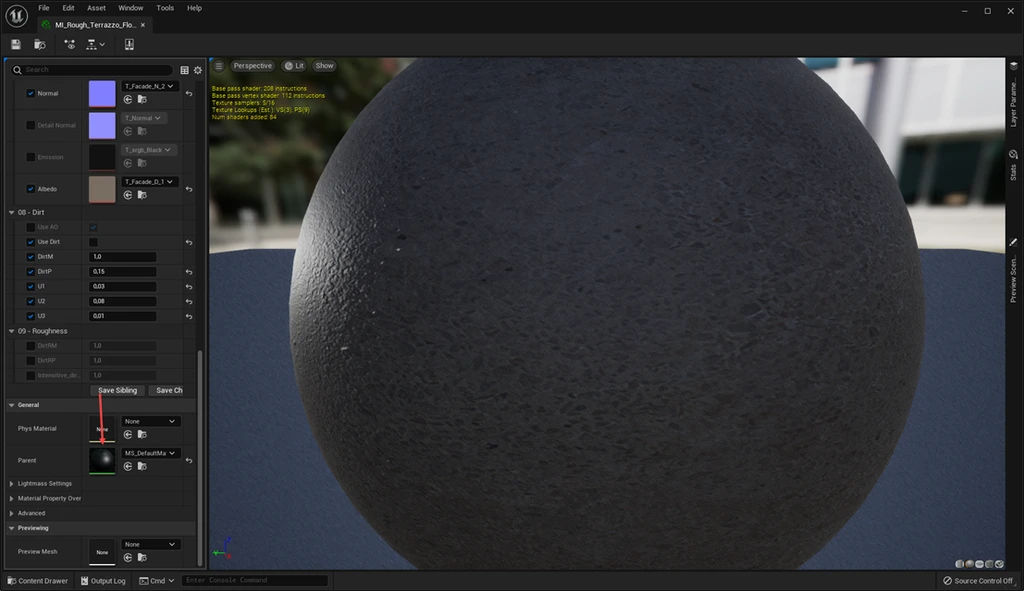Browse to Preview Mesh in Content Browser

coord(142,557)
